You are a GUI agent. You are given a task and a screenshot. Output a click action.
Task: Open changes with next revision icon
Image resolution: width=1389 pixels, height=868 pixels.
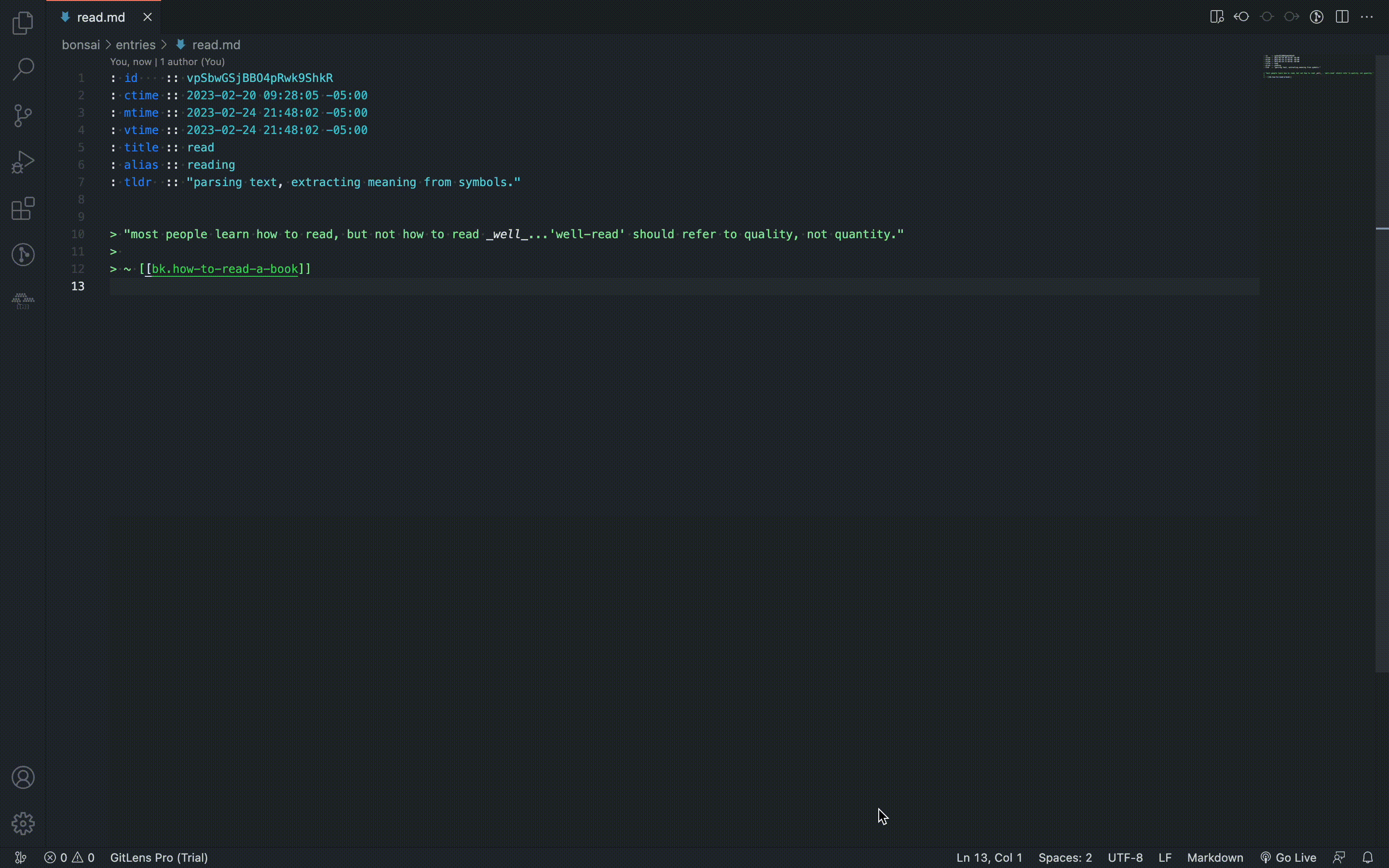[x=1292, y=17]
